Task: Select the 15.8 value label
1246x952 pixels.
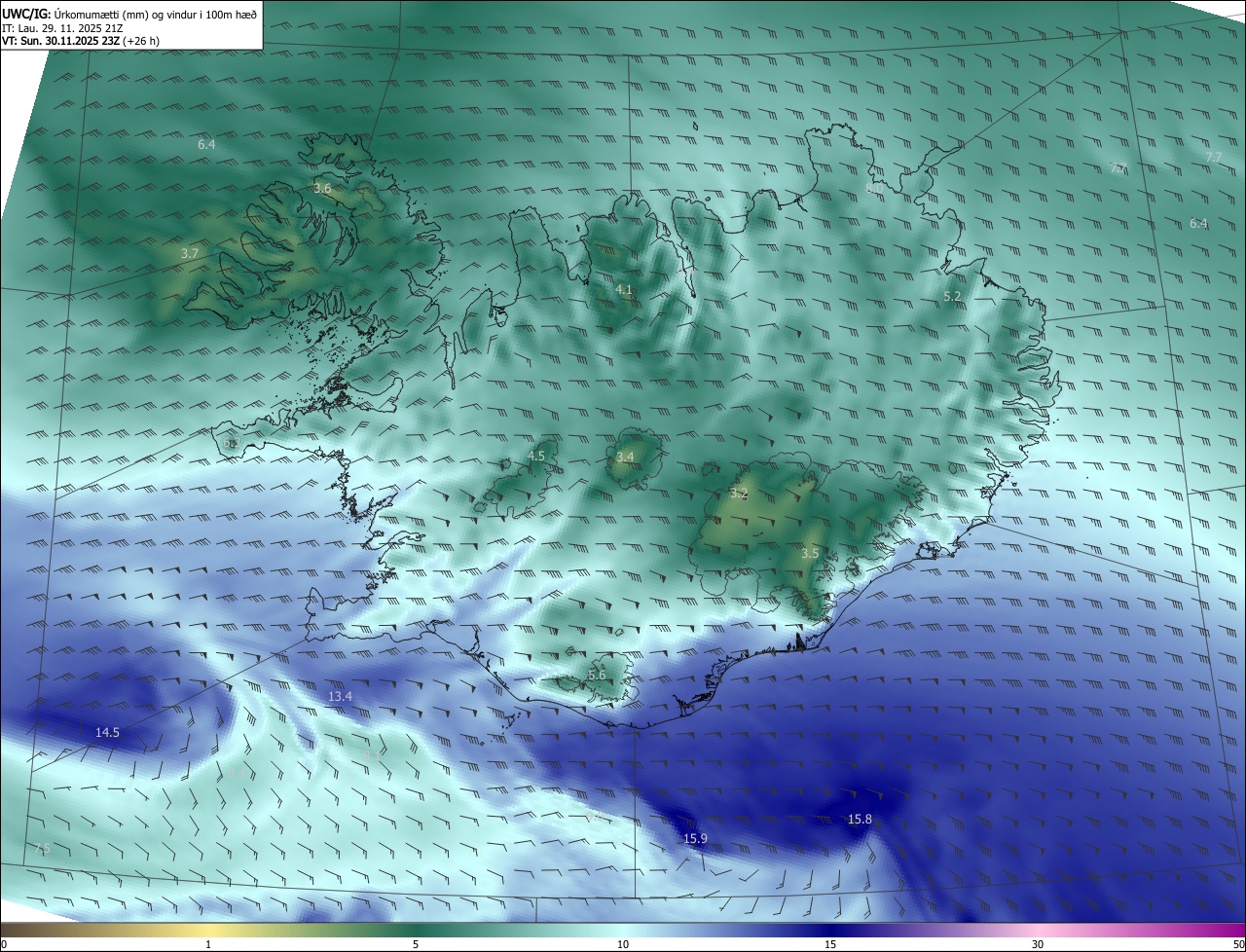Action: pyautogui.click(x=860, y=819)
